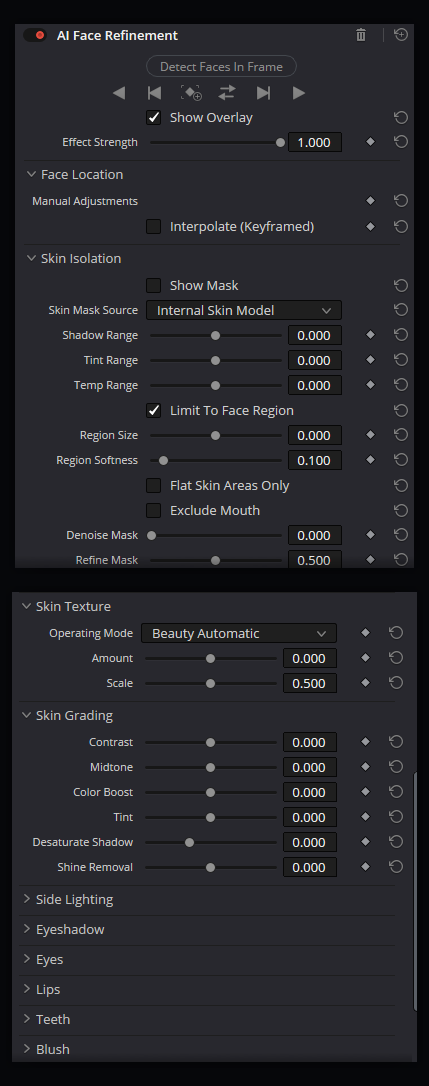Add a keyframe for Denoise Mask
The image size is (429, 1086).
(x=370, y=535)
